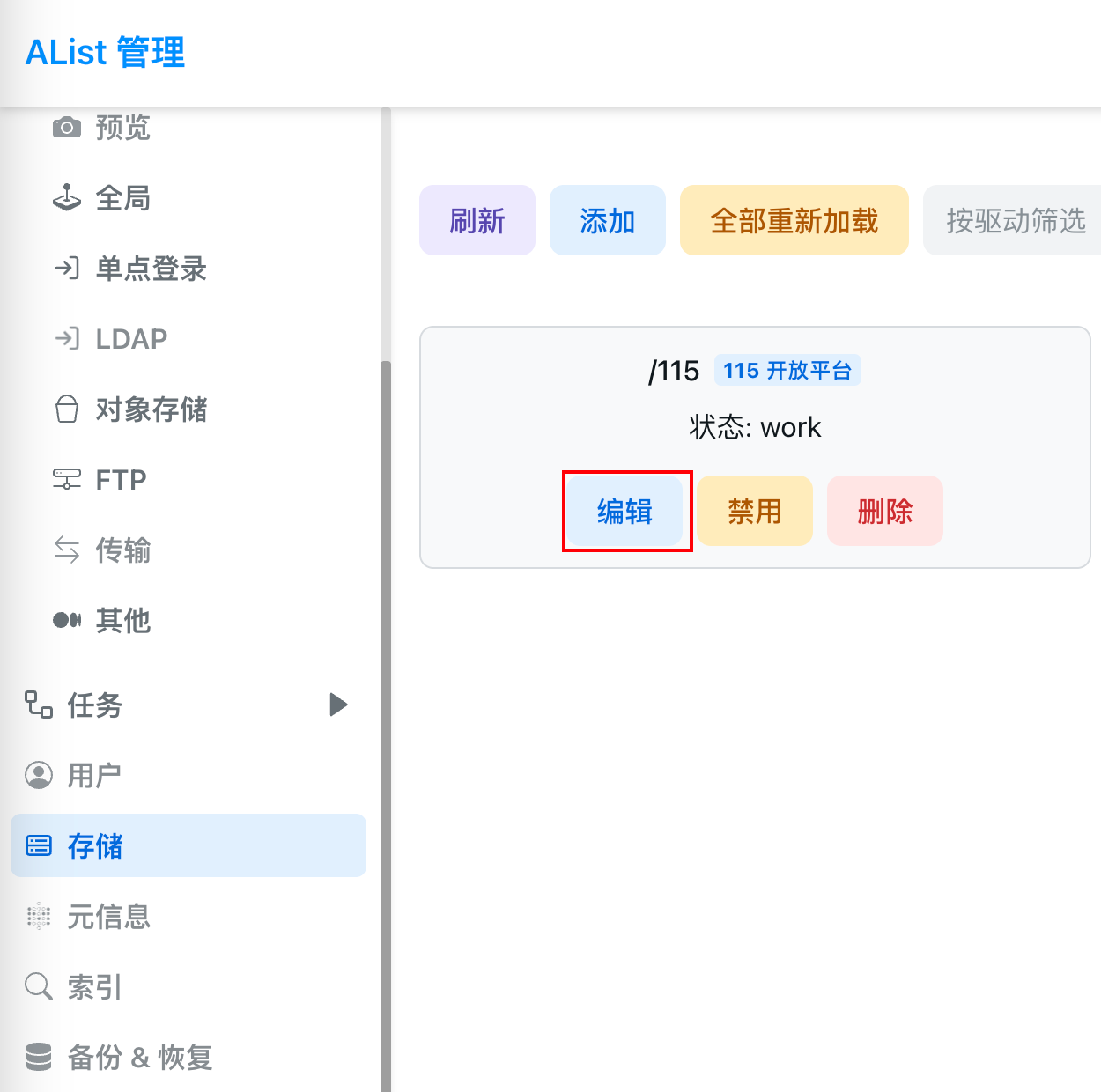Click the dots icon beside 其他
Screen dimensions: 1101x1092
click(x=67, y=620)
